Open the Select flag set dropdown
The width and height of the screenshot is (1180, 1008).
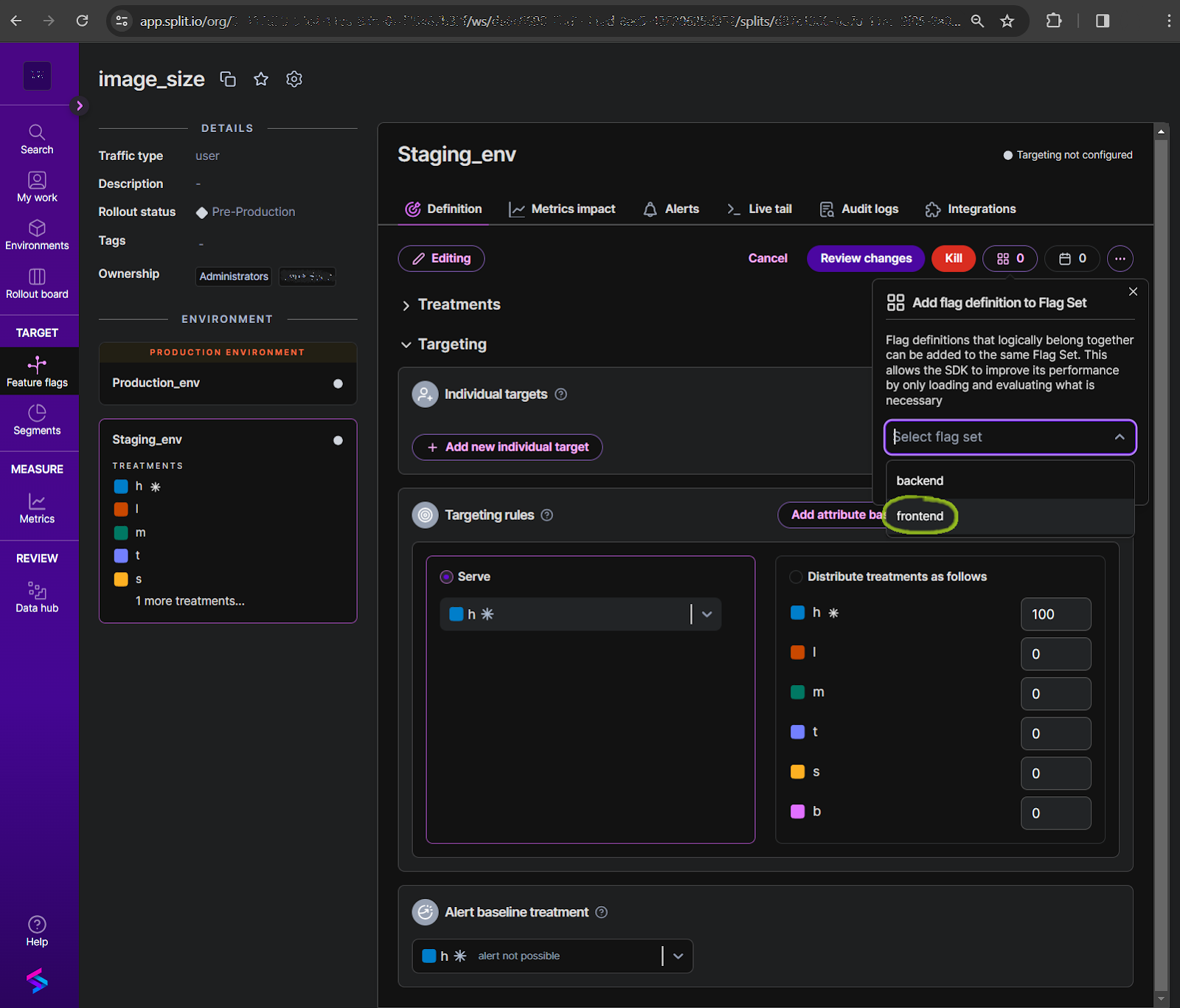[x=1010, y=437]
